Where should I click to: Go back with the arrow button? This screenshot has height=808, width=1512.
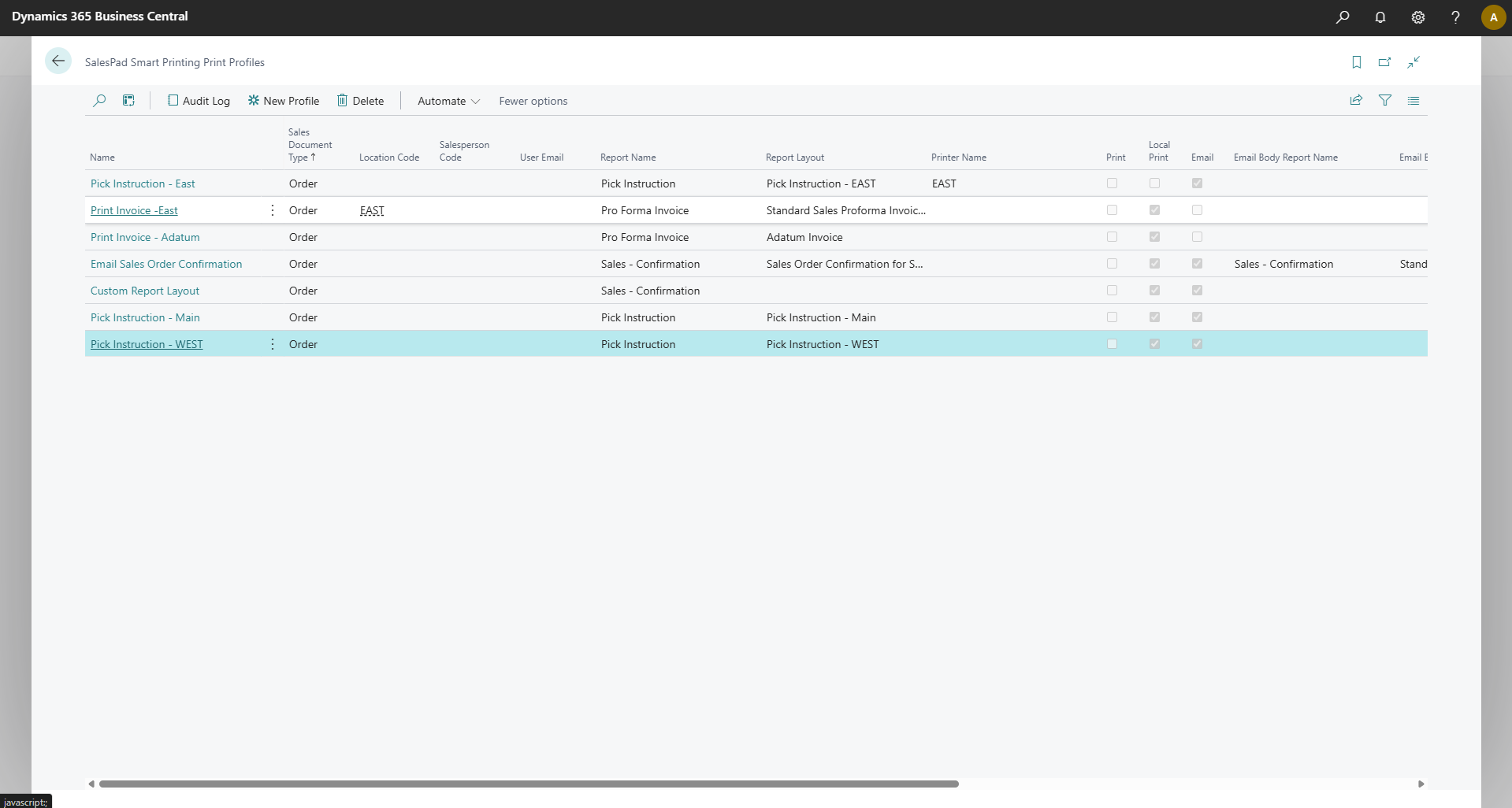click(58, 61)
